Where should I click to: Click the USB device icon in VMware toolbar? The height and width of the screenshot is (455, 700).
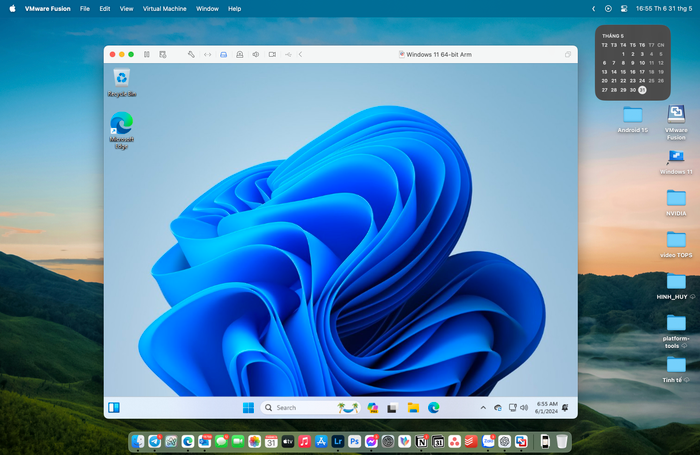(288, 54)
